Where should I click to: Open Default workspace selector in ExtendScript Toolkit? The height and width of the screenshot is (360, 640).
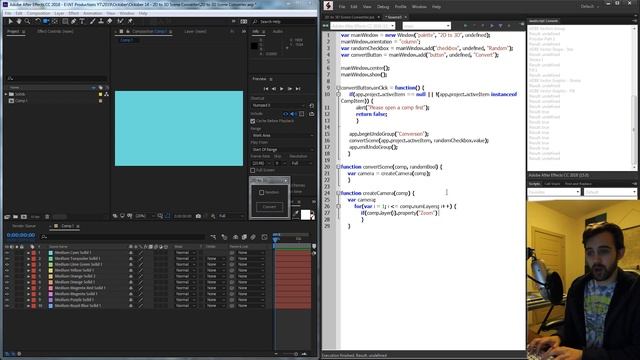[590, 7]
